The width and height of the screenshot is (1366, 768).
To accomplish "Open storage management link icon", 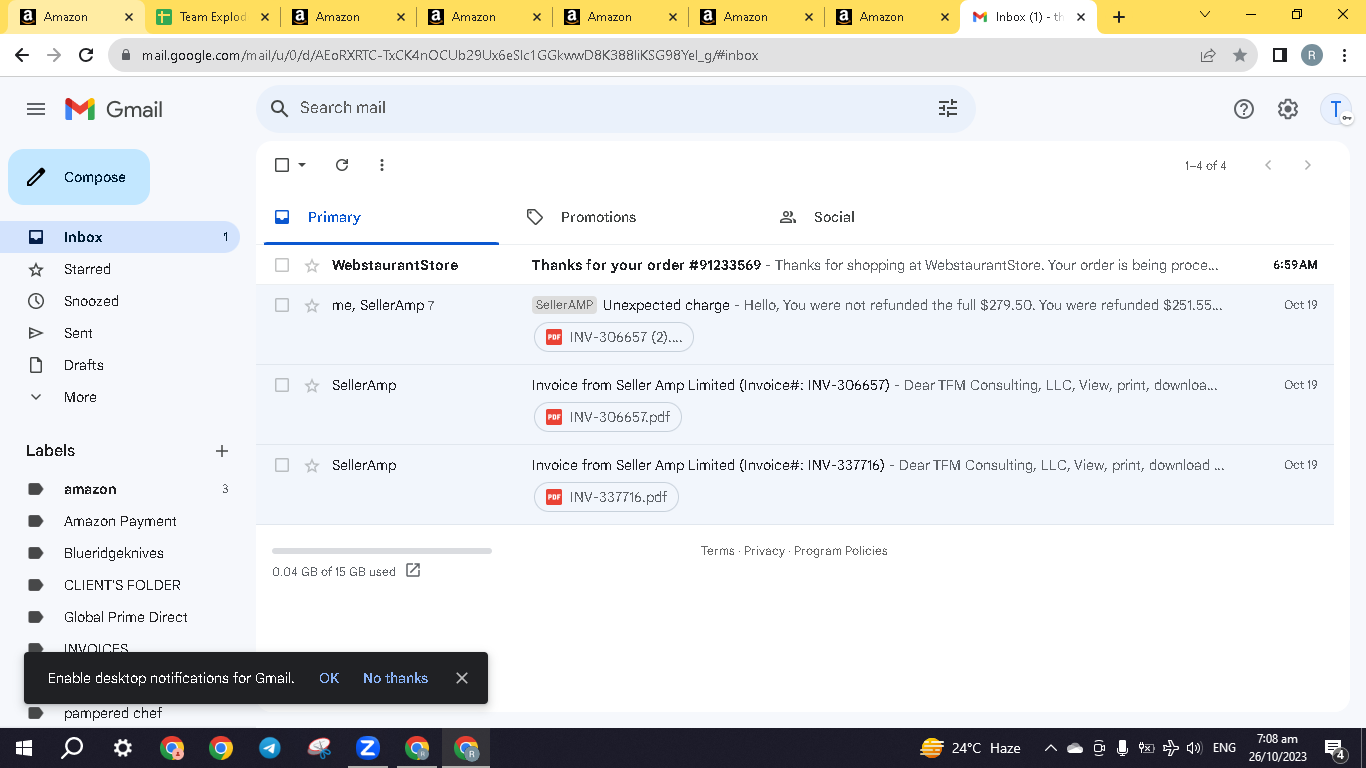I will [413, 571].
